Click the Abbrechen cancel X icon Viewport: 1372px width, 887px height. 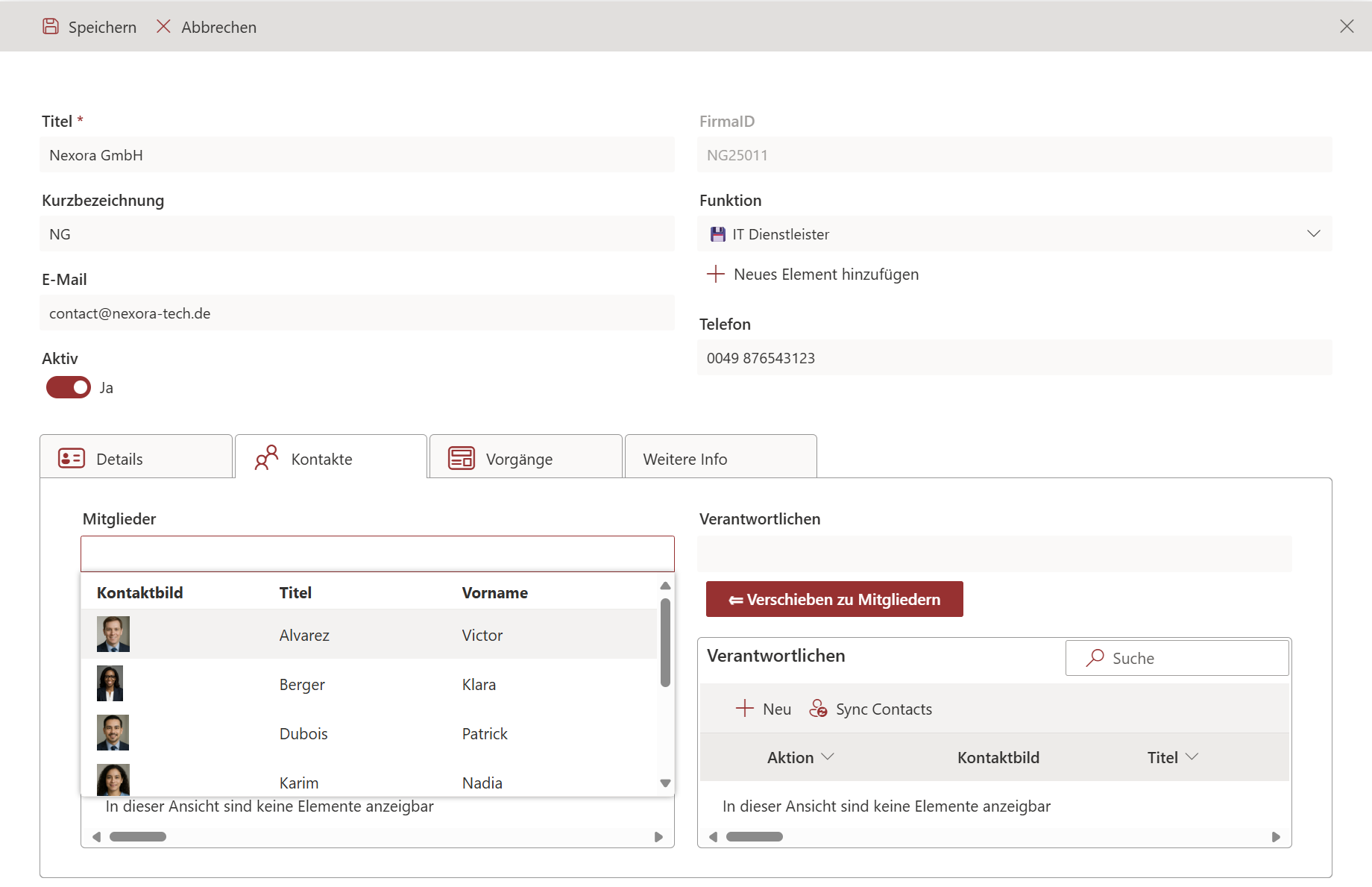click(x=163, y=27)
